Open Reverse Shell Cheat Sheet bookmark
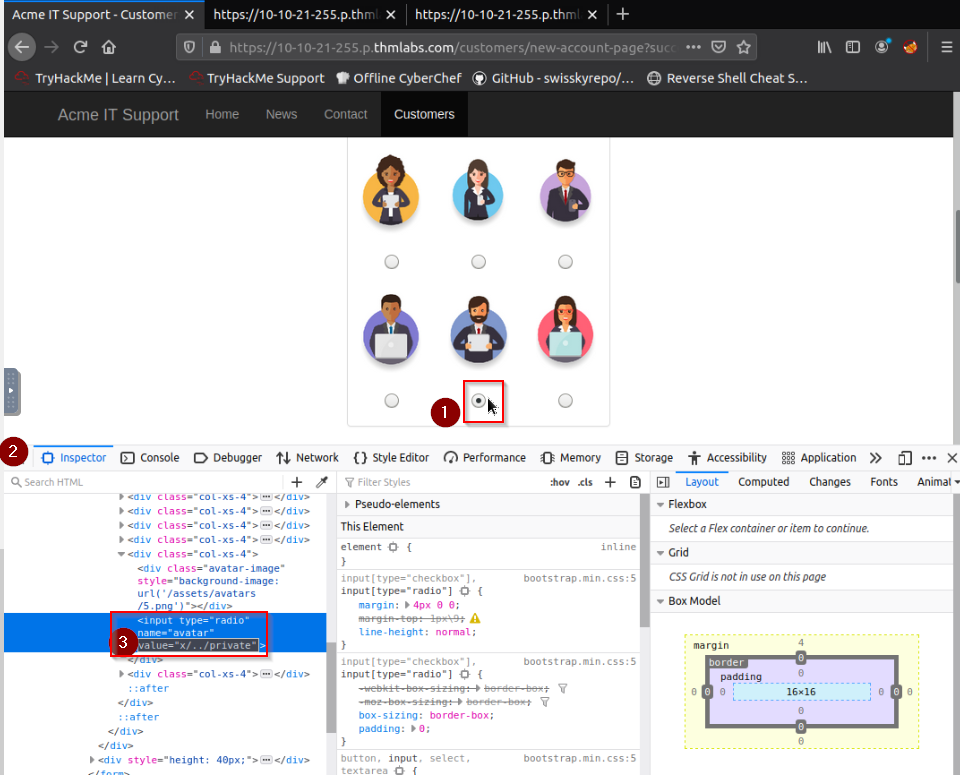960x775 pixels. (728, 78)
